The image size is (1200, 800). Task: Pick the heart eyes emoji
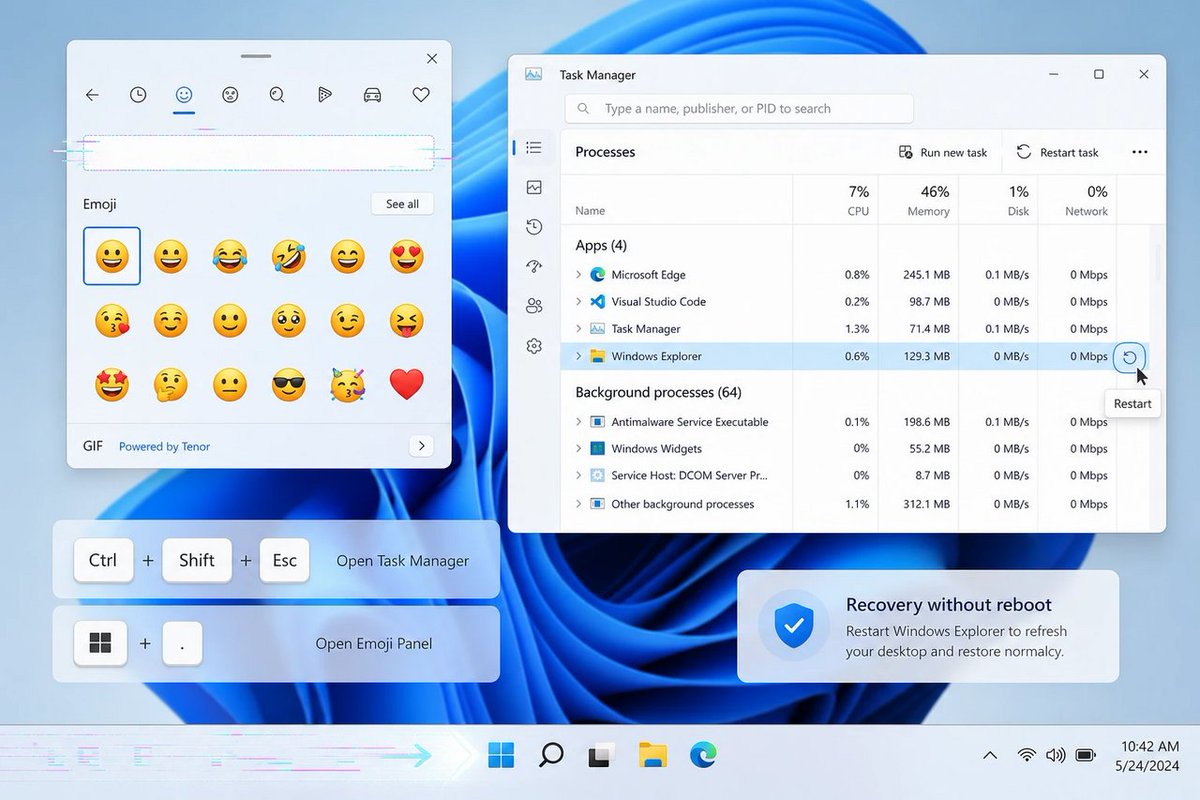click(x=407, y=257)
